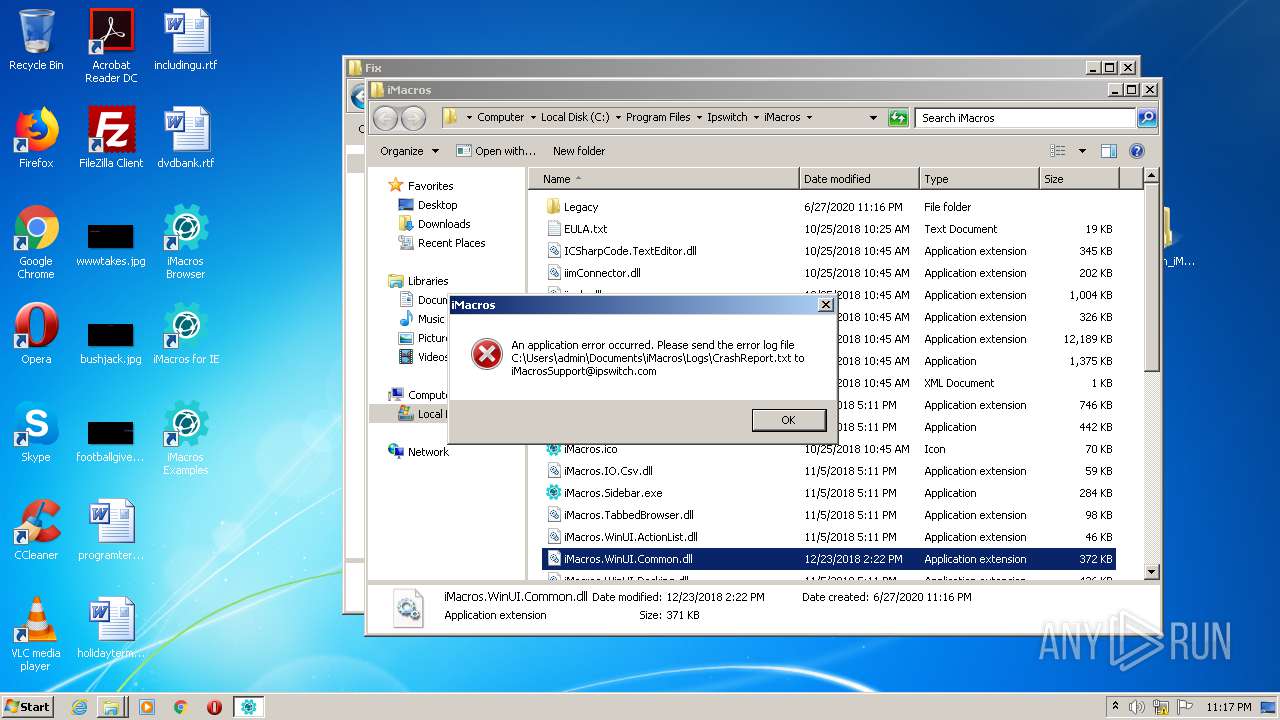Open includingu.rtf desktop file

(186, 40)
